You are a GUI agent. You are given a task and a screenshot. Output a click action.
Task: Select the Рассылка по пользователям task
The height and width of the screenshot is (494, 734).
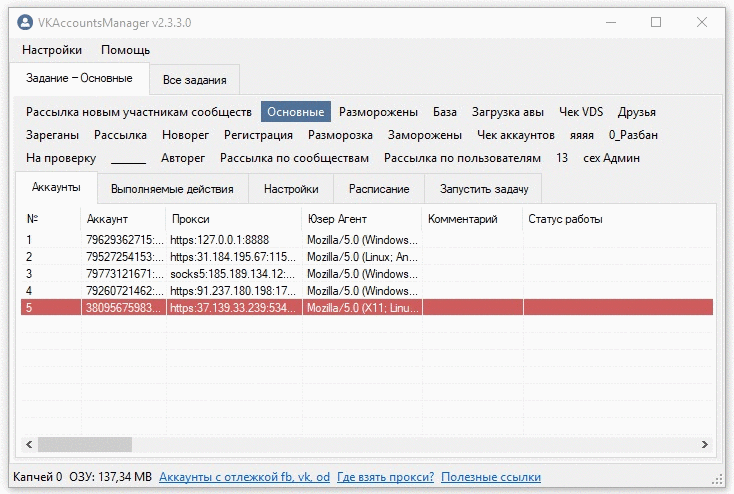(x=462, y=158)
